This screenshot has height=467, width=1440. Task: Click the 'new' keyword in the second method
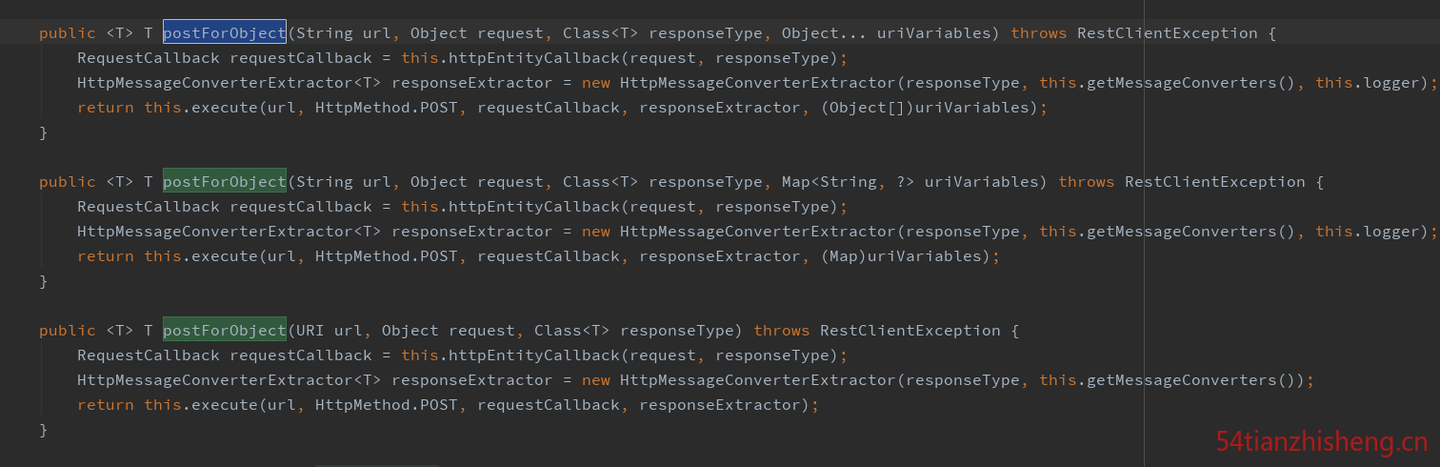[596, 232]
